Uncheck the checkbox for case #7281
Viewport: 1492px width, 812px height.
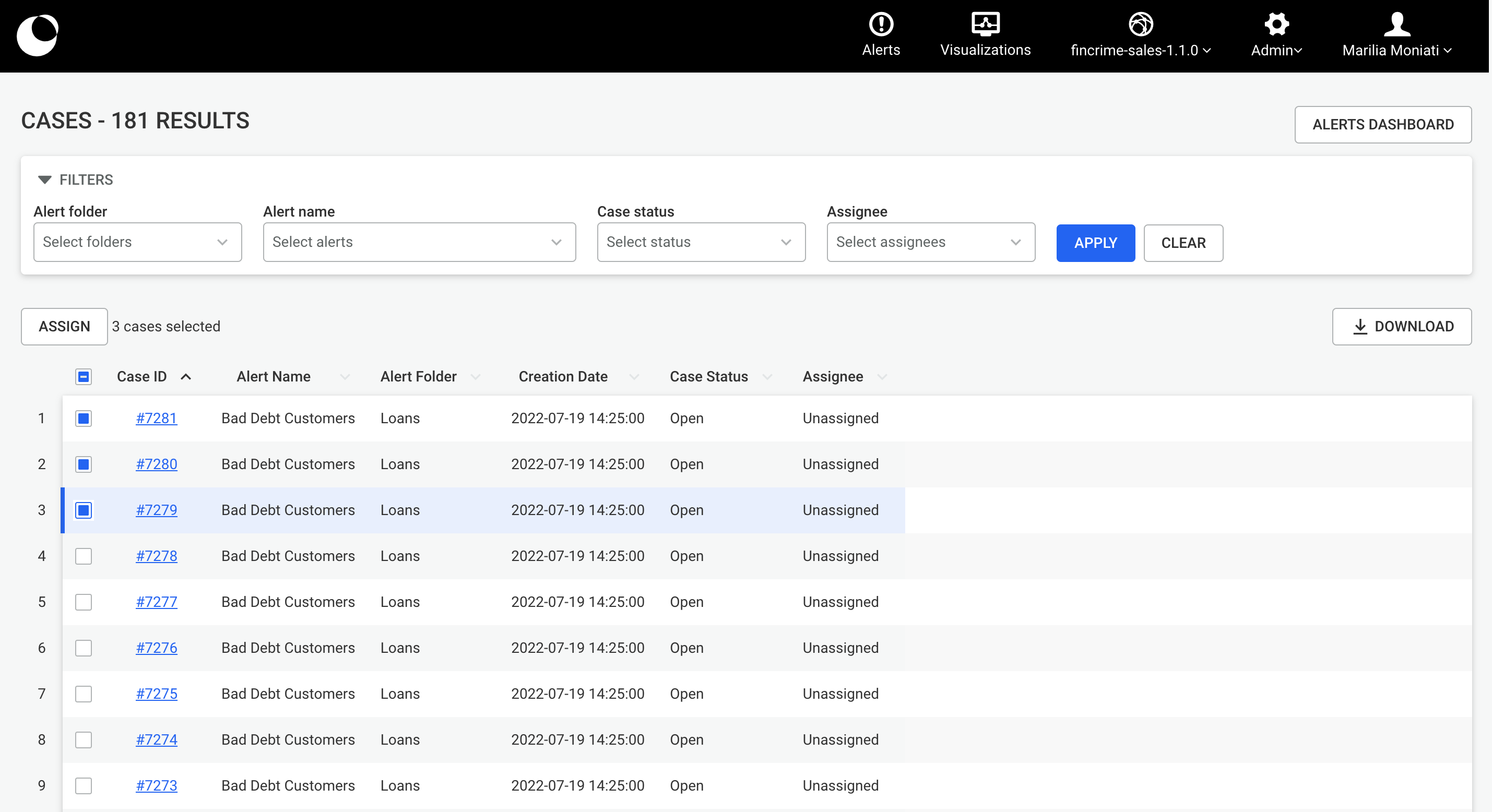(x=84, y=418)
